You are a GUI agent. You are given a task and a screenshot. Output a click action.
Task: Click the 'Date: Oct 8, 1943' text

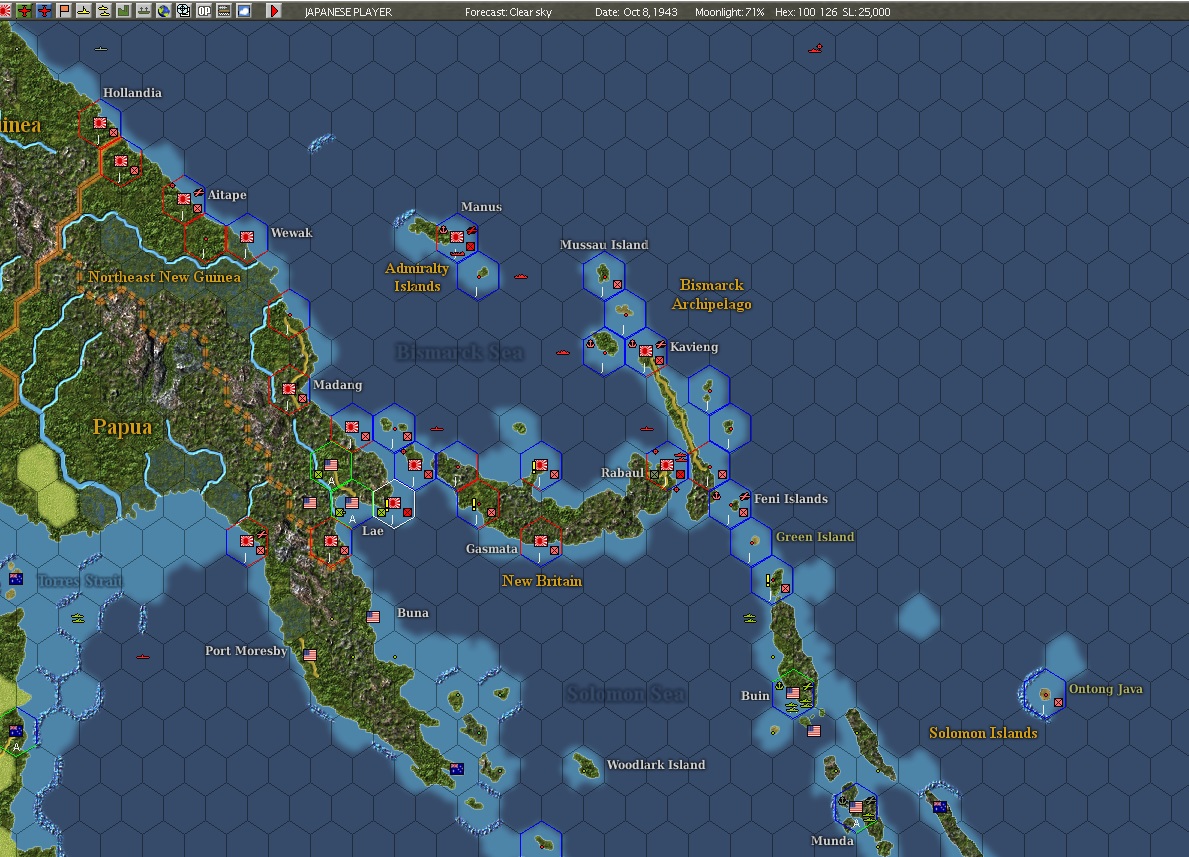pyautogui.click(x=636, y=12)
